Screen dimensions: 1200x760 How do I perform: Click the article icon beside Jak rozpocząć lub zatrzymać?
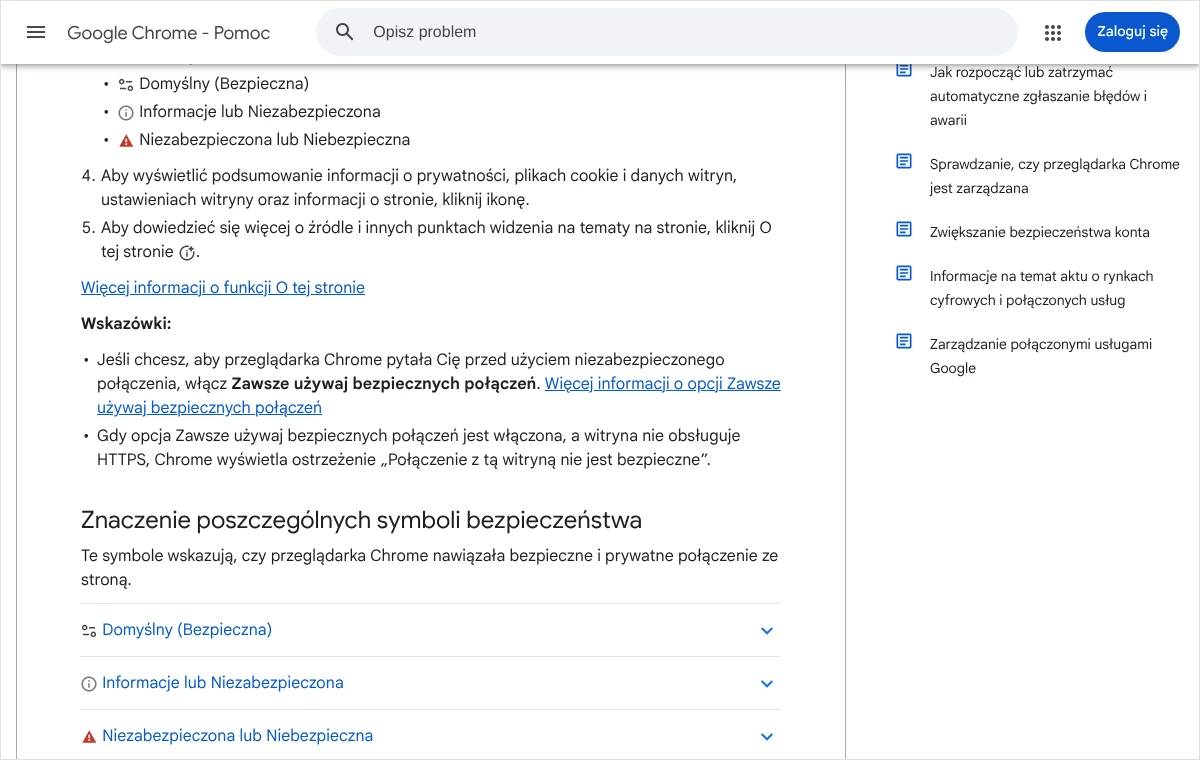pos(904,69)
